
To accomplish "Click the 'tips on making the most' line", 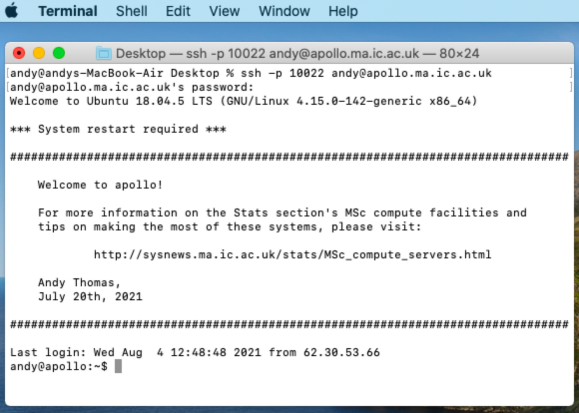I will click(229, 226).
